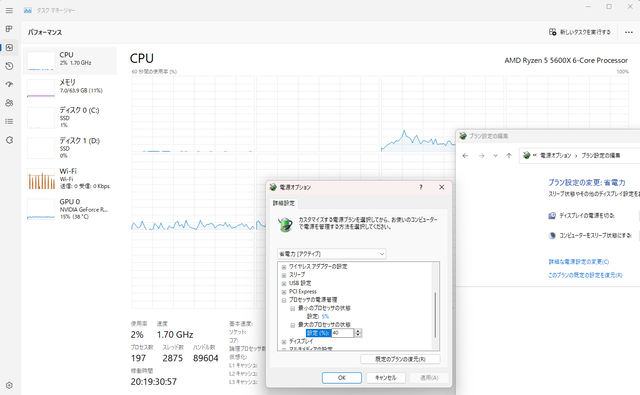Screen dimensions: 640x395
Task: Go up one level in プラン設定の編集 window
Action: tap(509, 155)
